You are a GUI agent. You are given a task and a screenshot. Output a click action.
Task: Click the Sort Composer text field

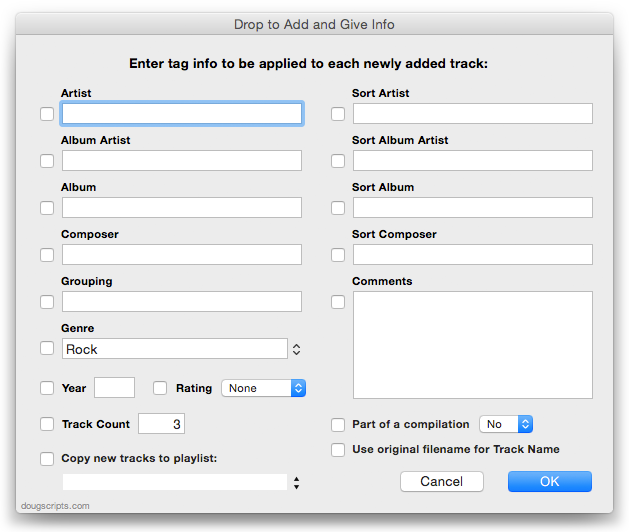coord(473,254)
